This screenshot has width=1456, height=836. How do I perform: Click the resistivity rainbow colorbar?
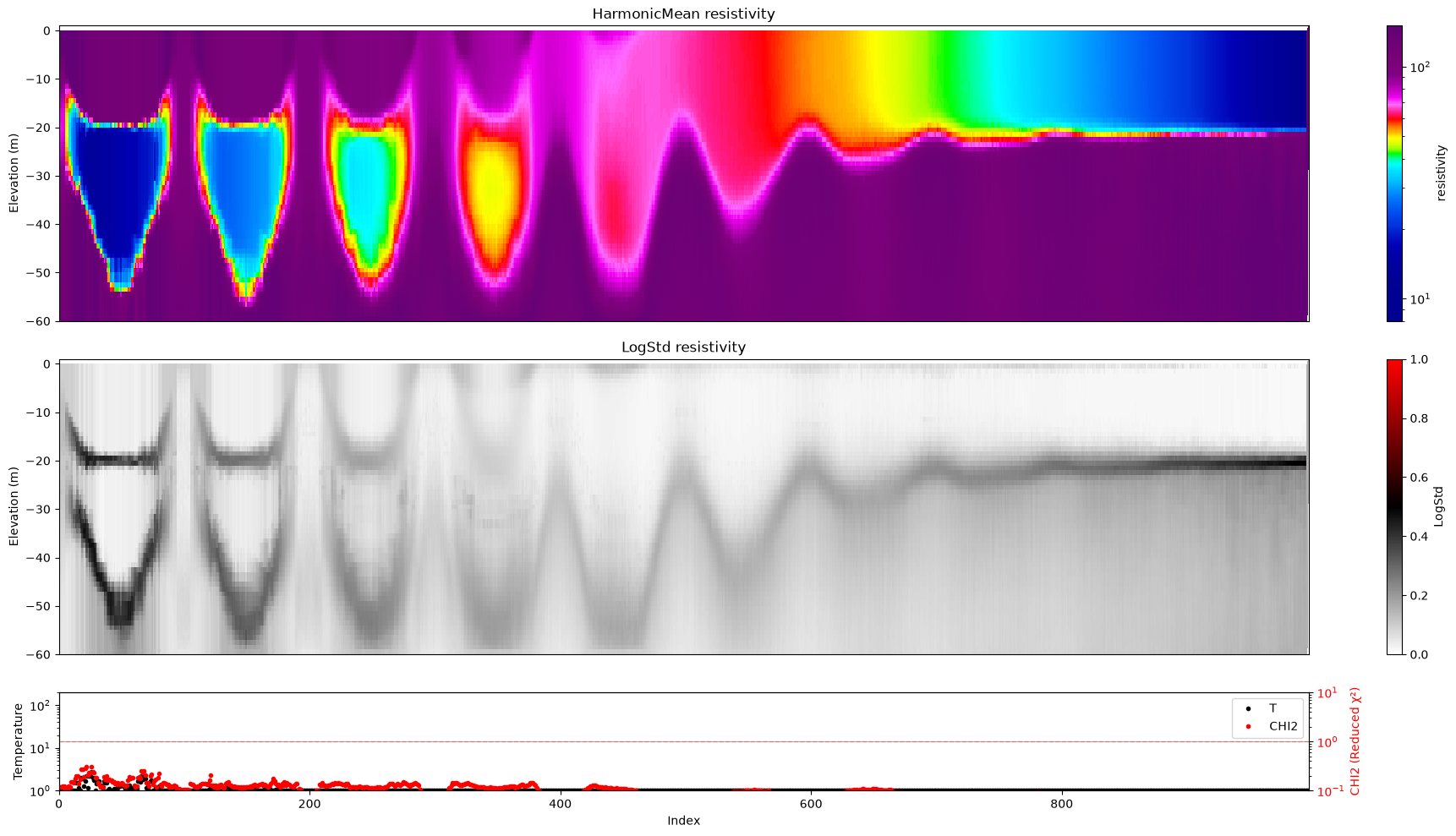coord(1394,173)
